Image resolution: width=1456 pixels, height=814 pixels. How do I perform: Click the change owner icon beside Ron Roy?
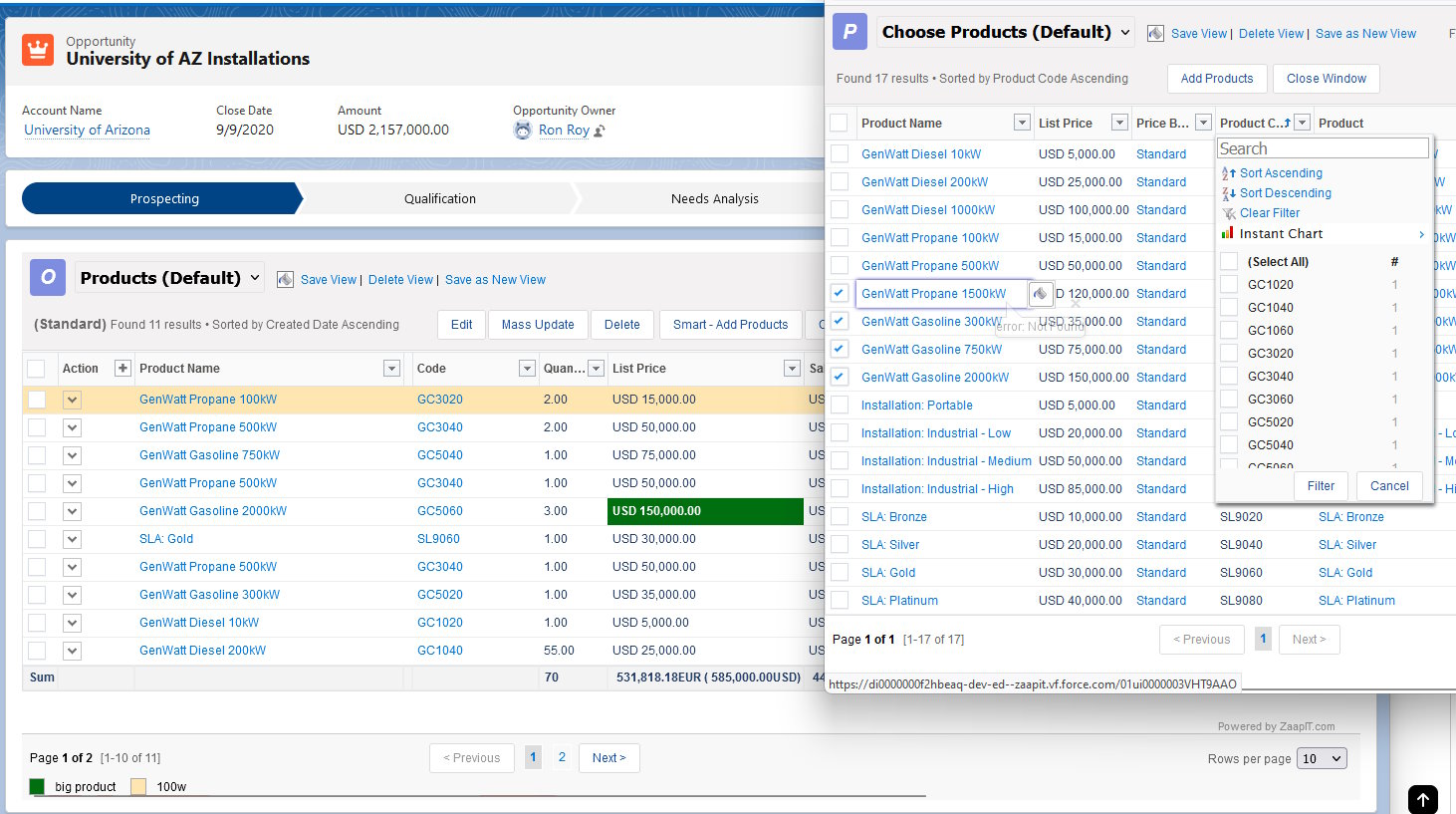pyautogui.click(x=600, y=131)
